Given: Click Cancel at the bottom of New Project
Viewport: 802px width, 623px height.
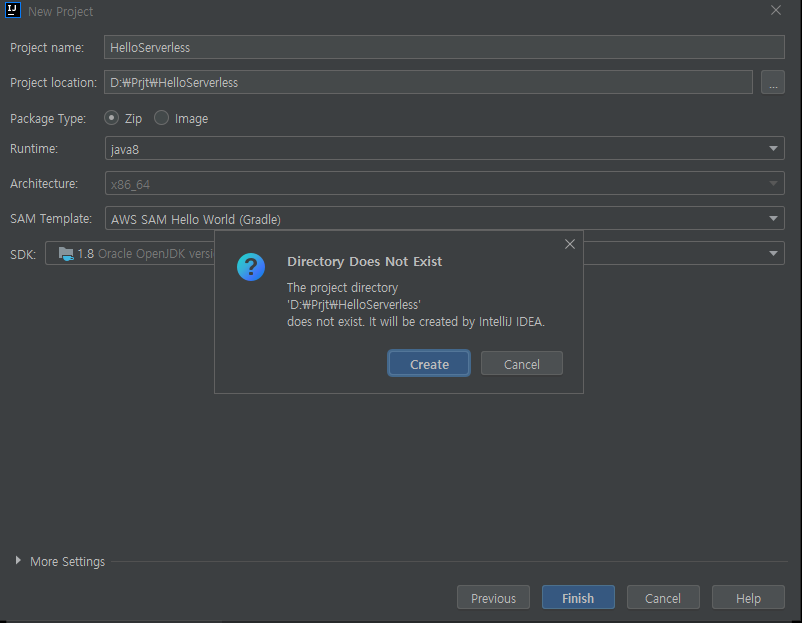Looking at the screenshot, I should coord(663,597).
